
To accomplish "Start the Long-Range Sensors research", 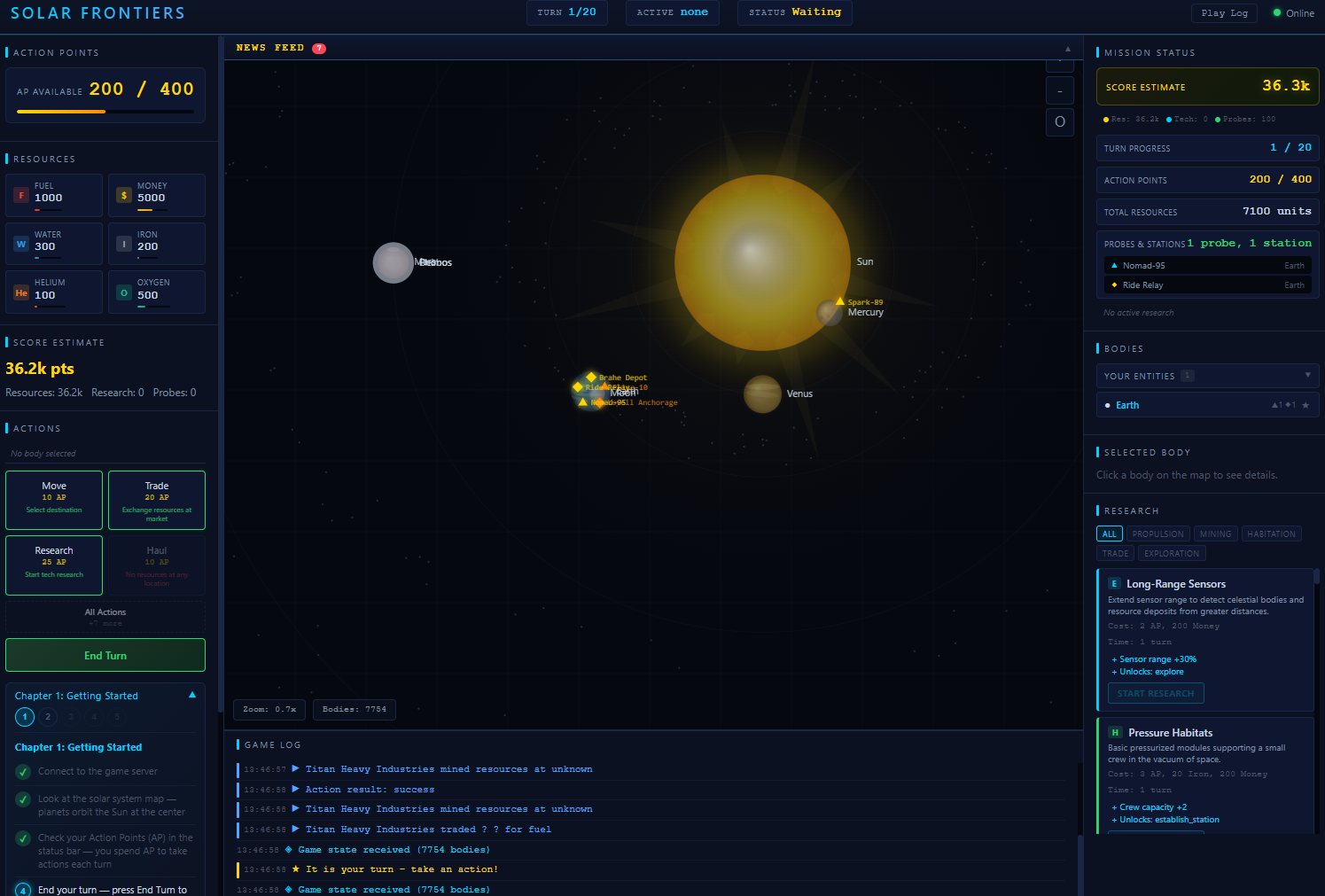I will coord(1155,692).
